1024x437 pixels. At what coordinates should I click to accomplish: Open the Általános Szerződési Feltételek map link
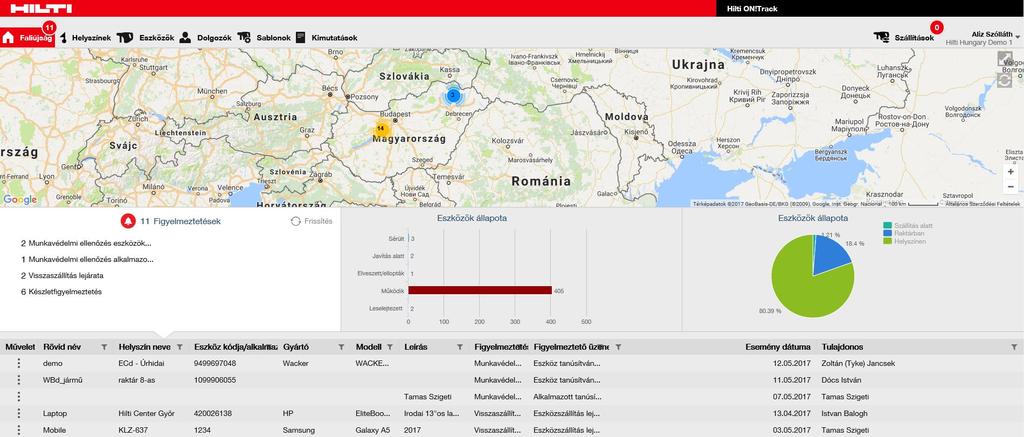[982, 204]
